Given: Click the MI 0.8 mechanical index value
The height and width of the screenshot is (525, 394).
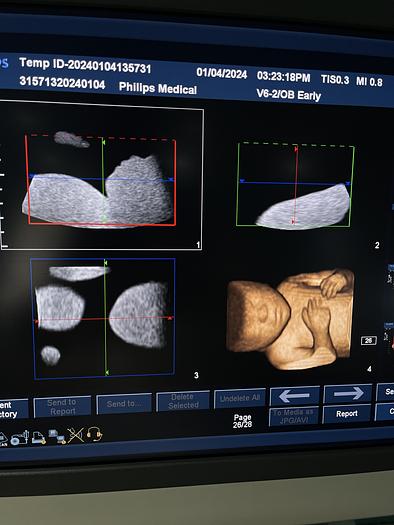Looking at the screenshot, I should (369, 81).
